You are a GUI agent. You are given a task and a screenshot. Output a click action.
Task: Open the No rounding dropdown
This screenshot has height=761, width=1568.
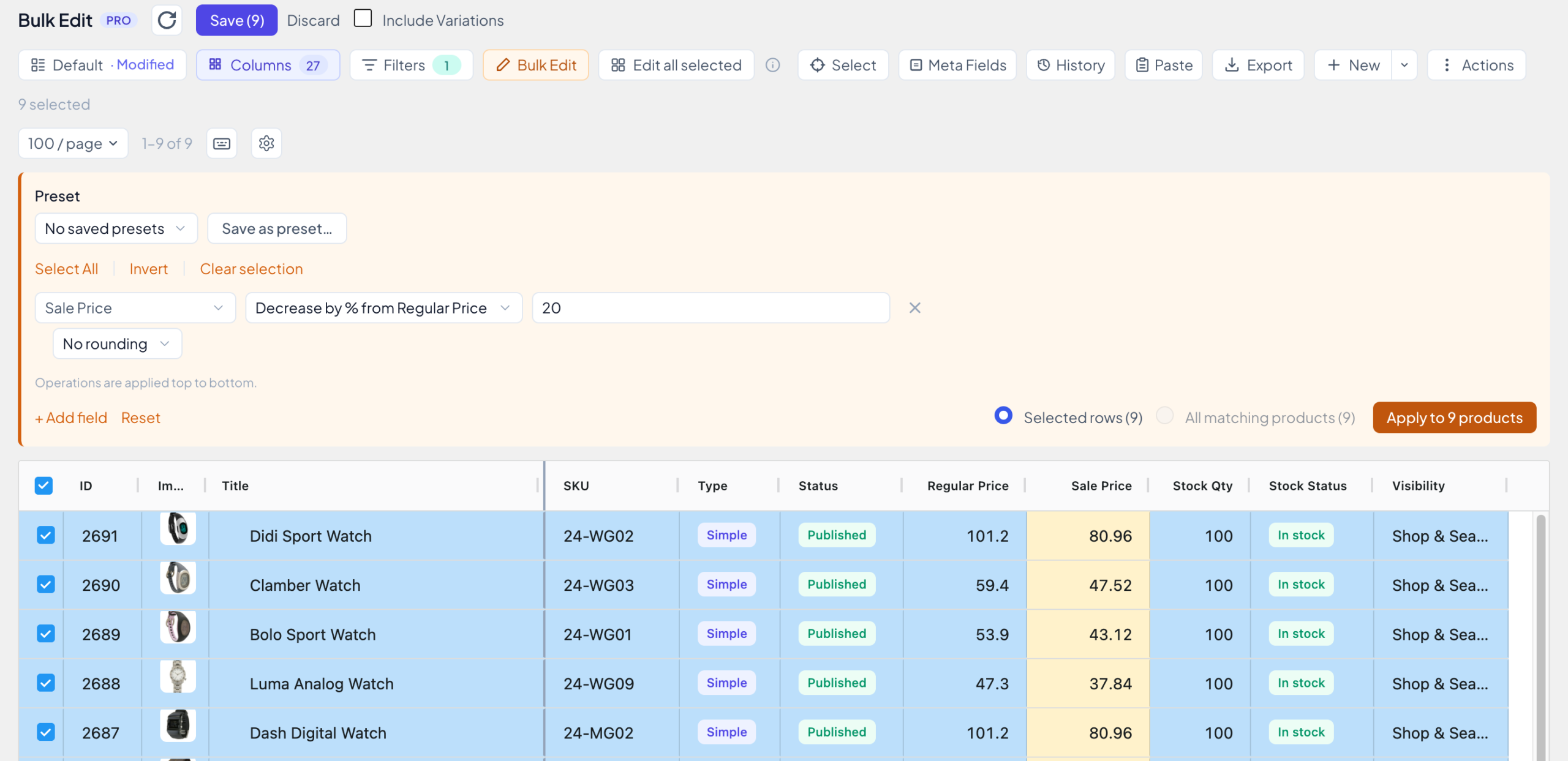point(117,343)
